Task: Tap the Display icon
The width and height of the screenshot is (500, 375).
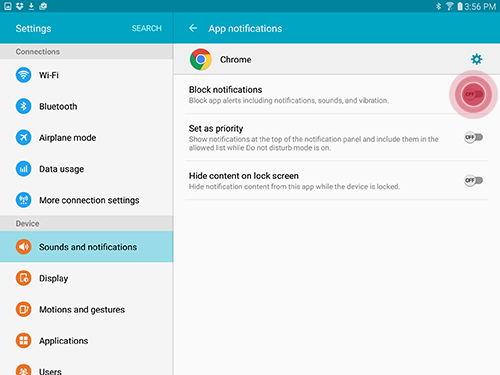Action: click(23, 278)
